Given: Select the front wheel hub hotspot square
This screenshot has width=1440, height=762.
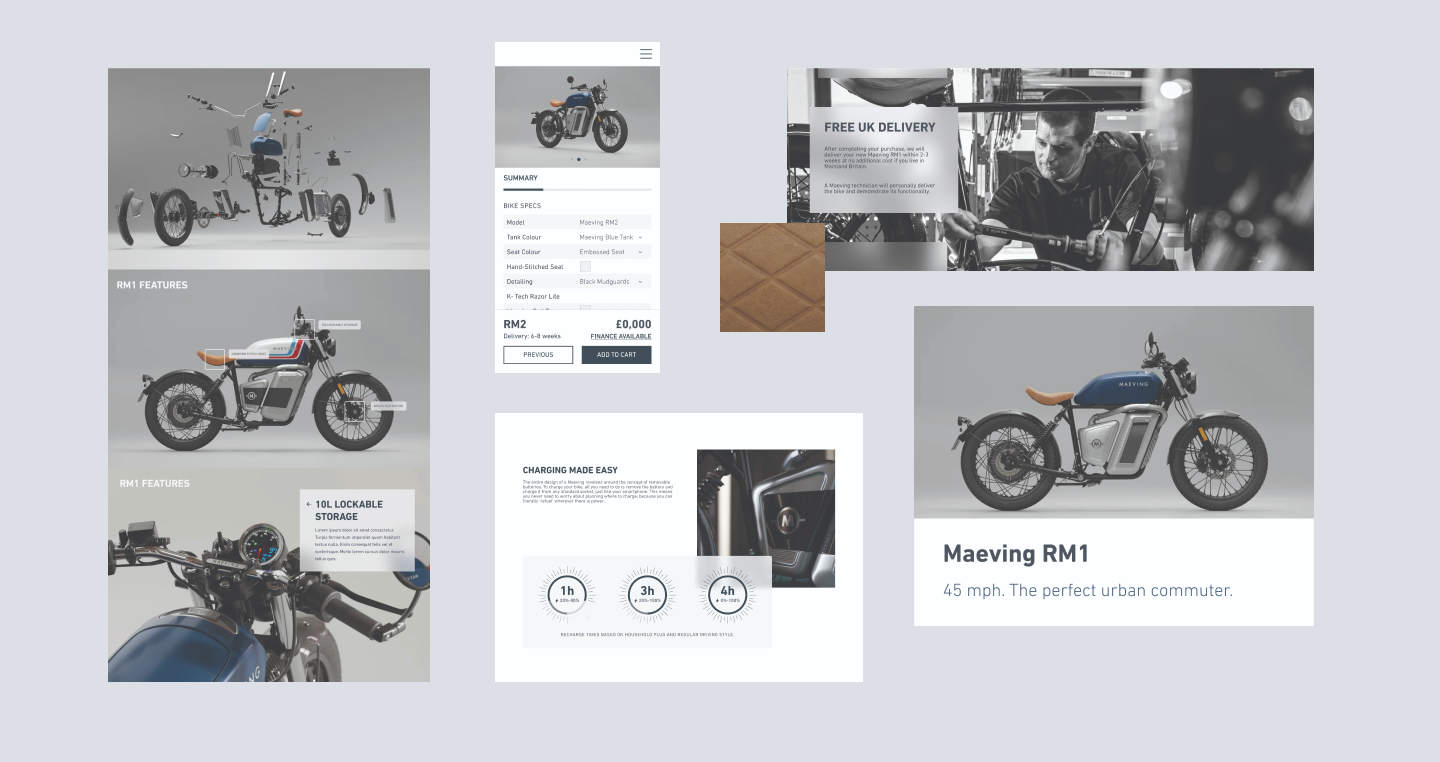Looking at the screenshot, I should (353, 411).
